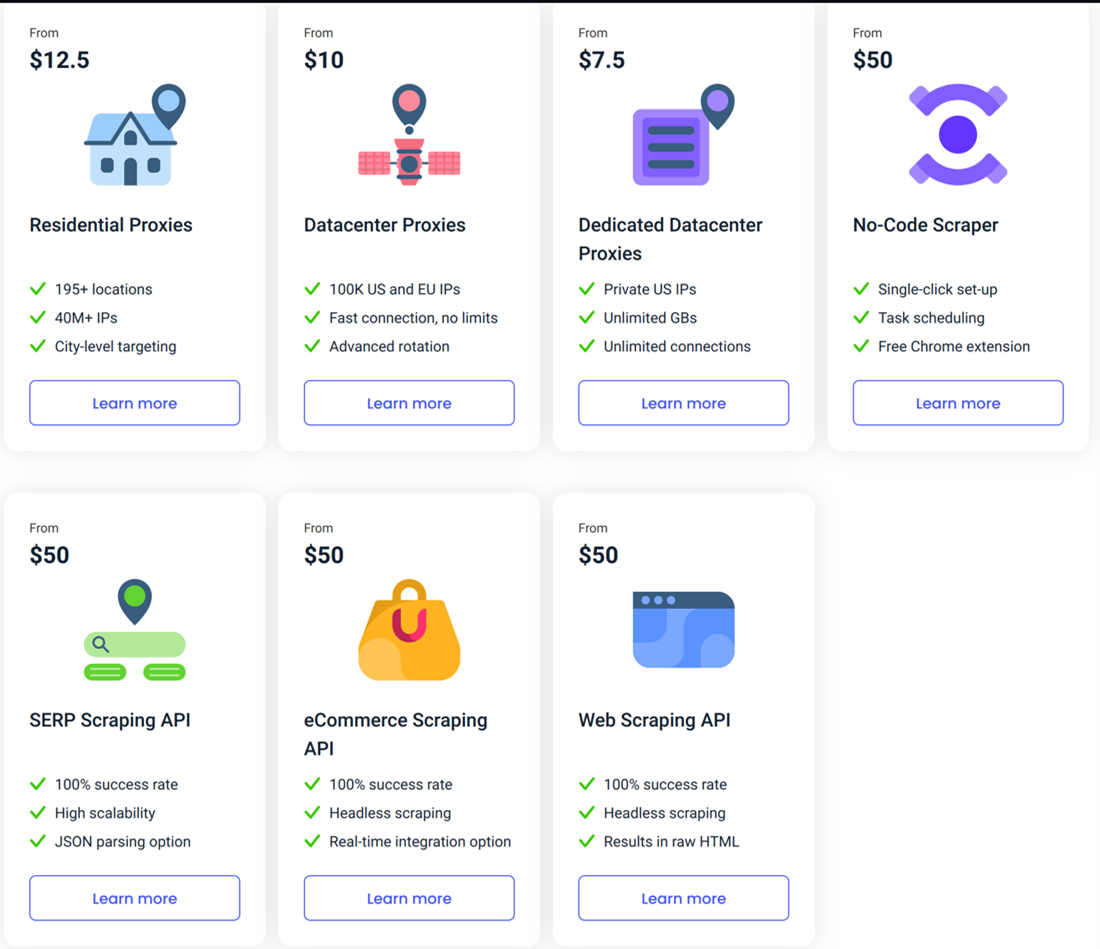Click the Residential Proxies heading
The width and height of the screenshot is (1100, 949).
coord(111,225)
